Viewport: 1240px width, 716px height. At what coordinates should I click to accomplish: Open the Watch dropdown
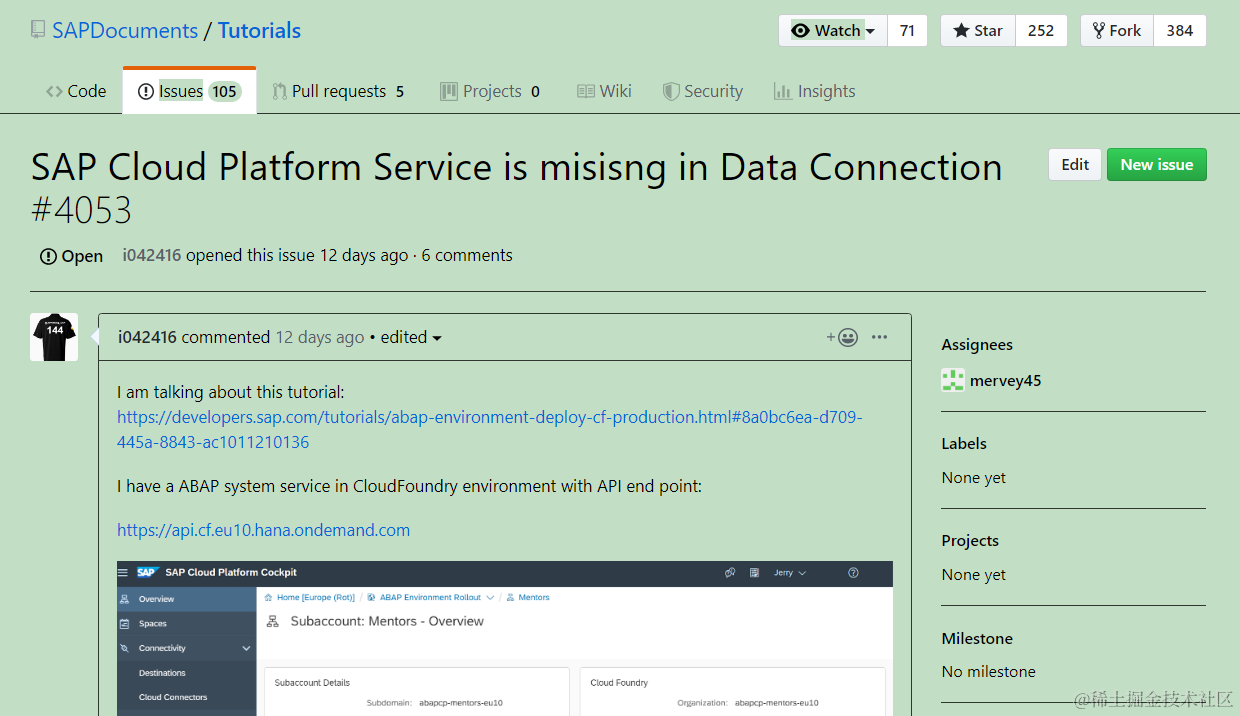click(832, 30)
